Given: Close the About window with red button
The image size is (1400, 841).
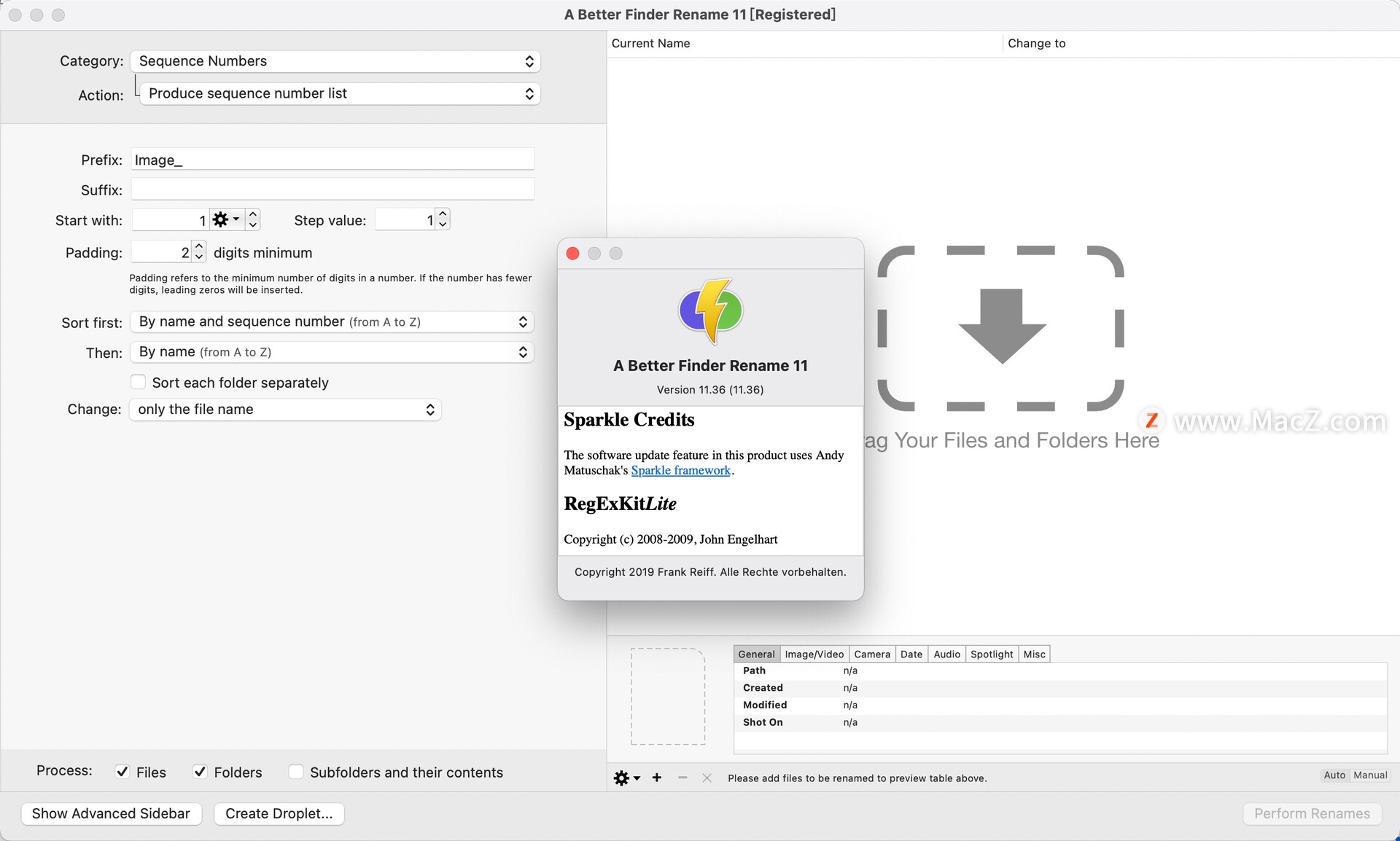Looking at the screenshot, I should coord(572,253).
